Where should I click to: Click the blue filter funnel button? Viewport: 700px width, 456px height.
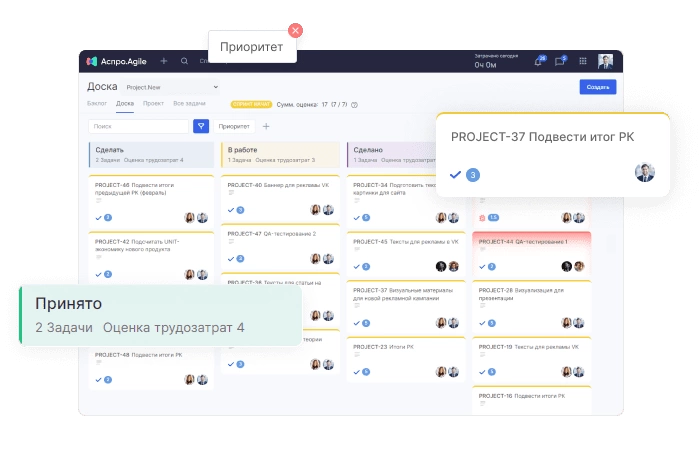(201, 126)
